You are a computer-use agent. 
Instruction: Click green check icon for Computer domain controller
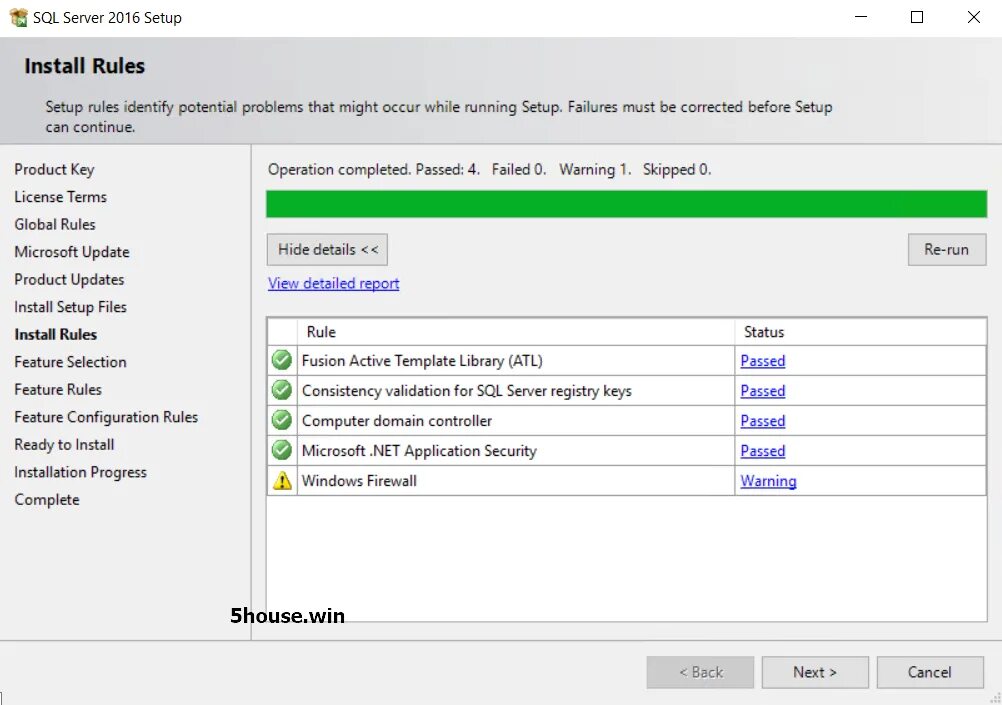pyautogui.click(x=282, y=421)
